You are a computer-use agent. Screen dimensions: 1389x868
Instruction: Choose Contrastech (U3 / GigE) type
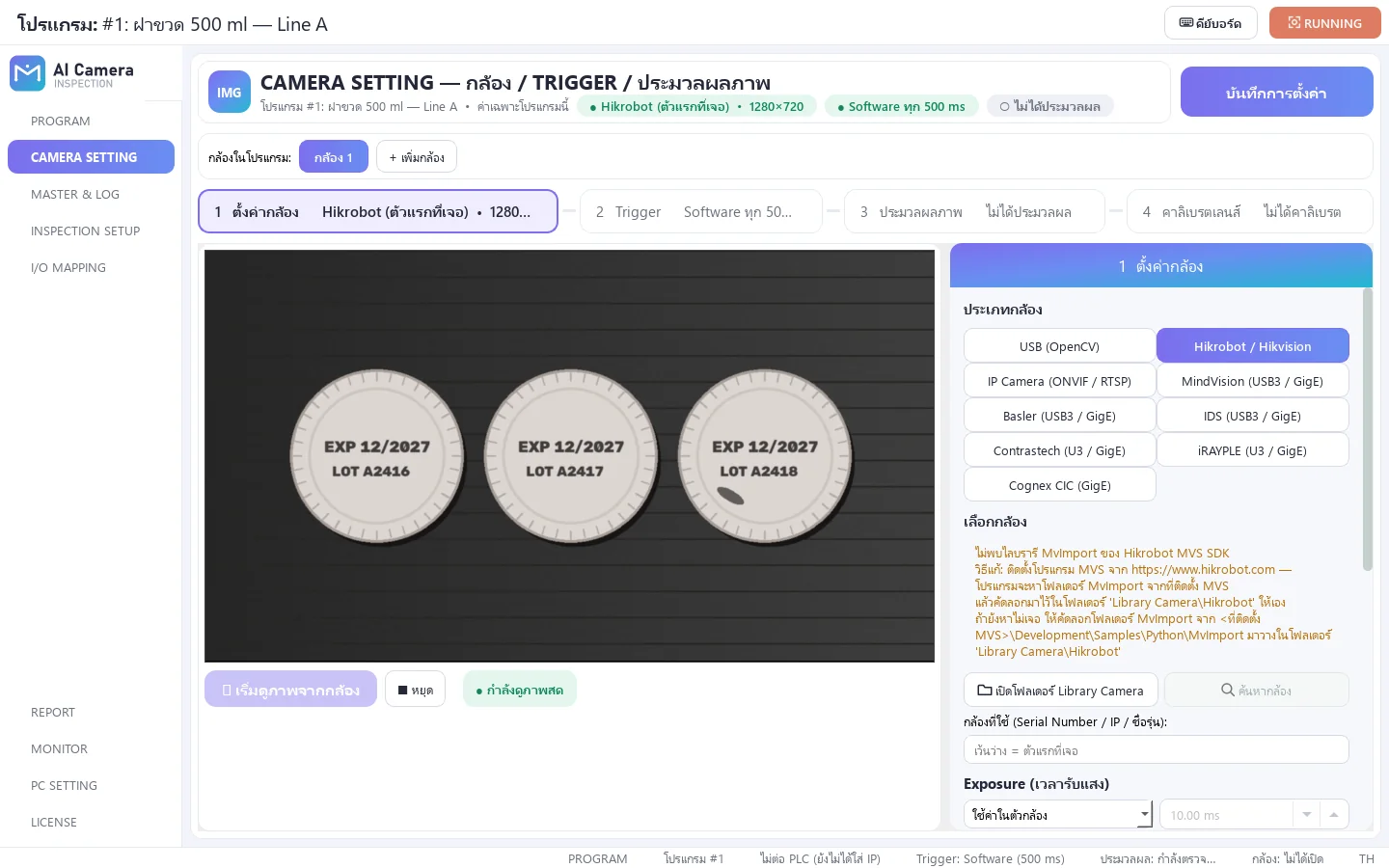pos(1059,450)
